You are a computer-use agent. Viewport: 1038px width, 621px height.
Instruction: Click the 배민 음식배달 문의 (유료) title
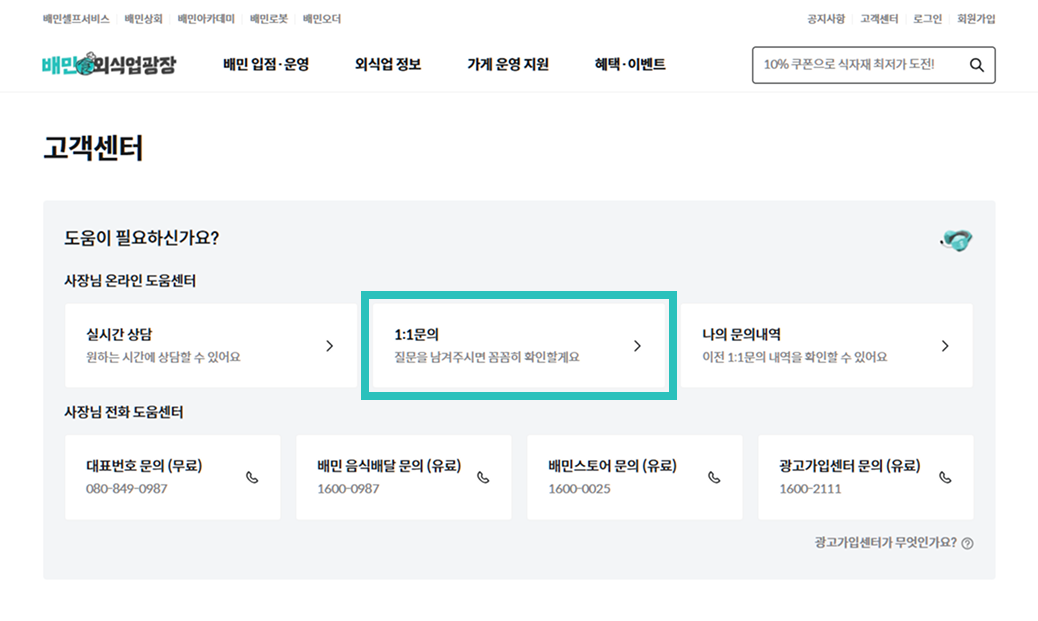click(x=389, y=465)
